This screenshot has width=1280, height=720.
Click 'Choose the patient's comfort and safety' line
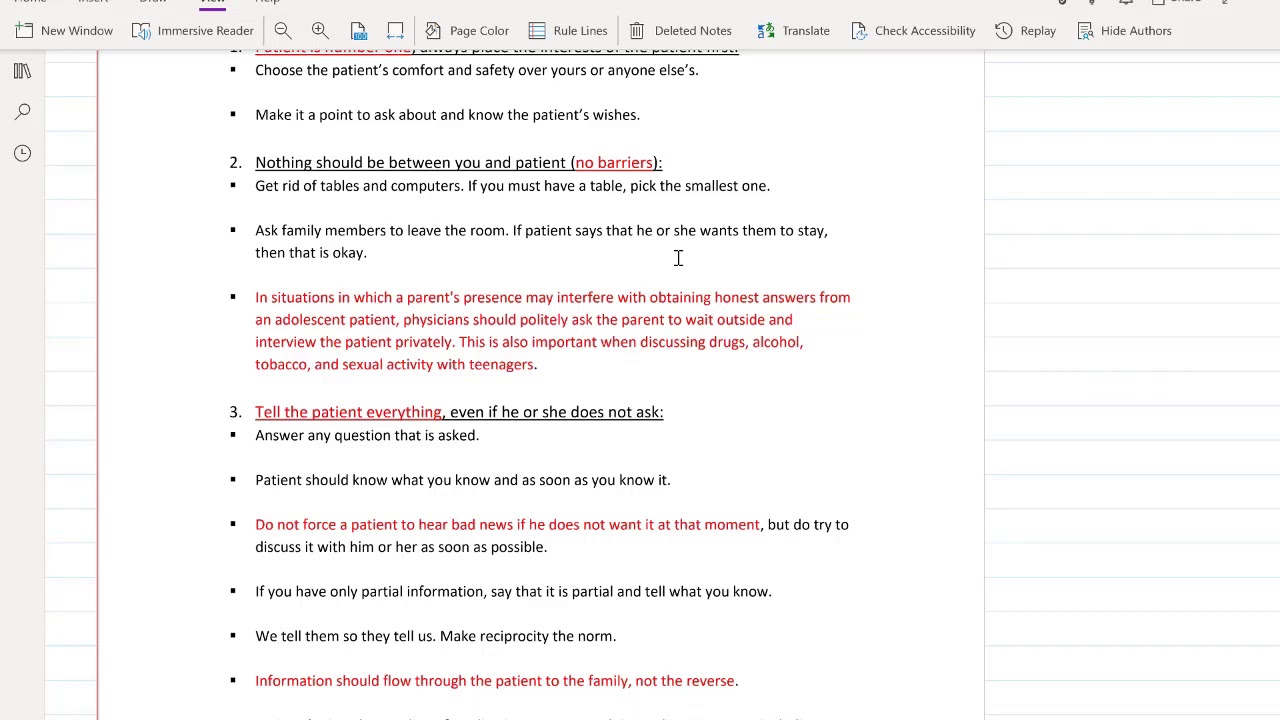pos(477,70)
